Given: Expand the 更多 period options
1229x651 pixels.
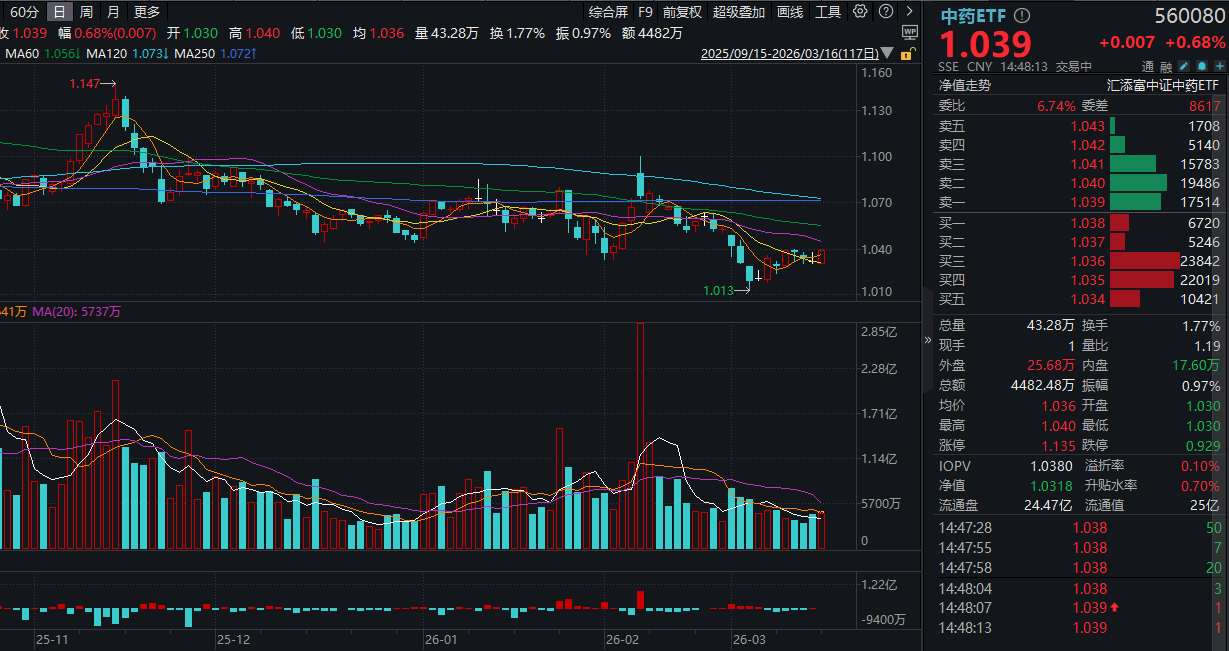Looking at the screenshot, I should tap(146, 10).
